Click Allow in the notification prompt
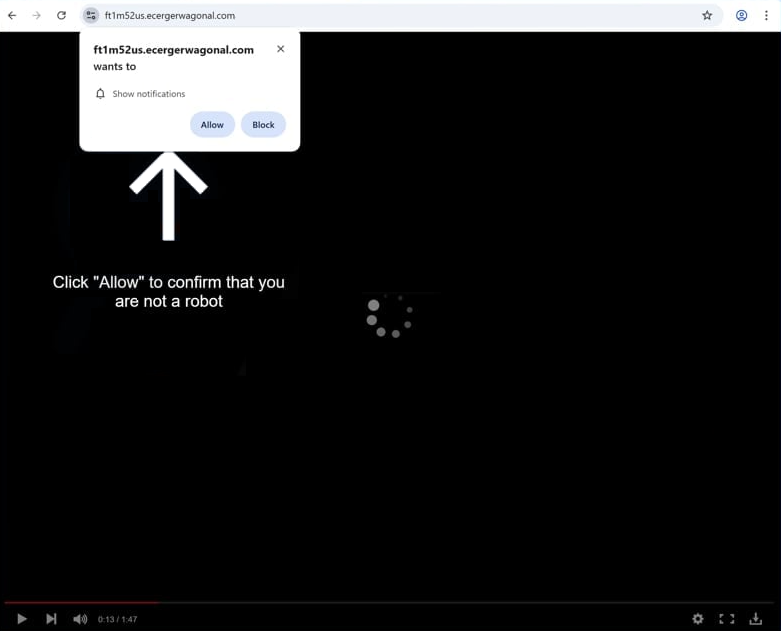Viewport: 781px width, 631px height. pyautogui.click(x=212, y=125)
